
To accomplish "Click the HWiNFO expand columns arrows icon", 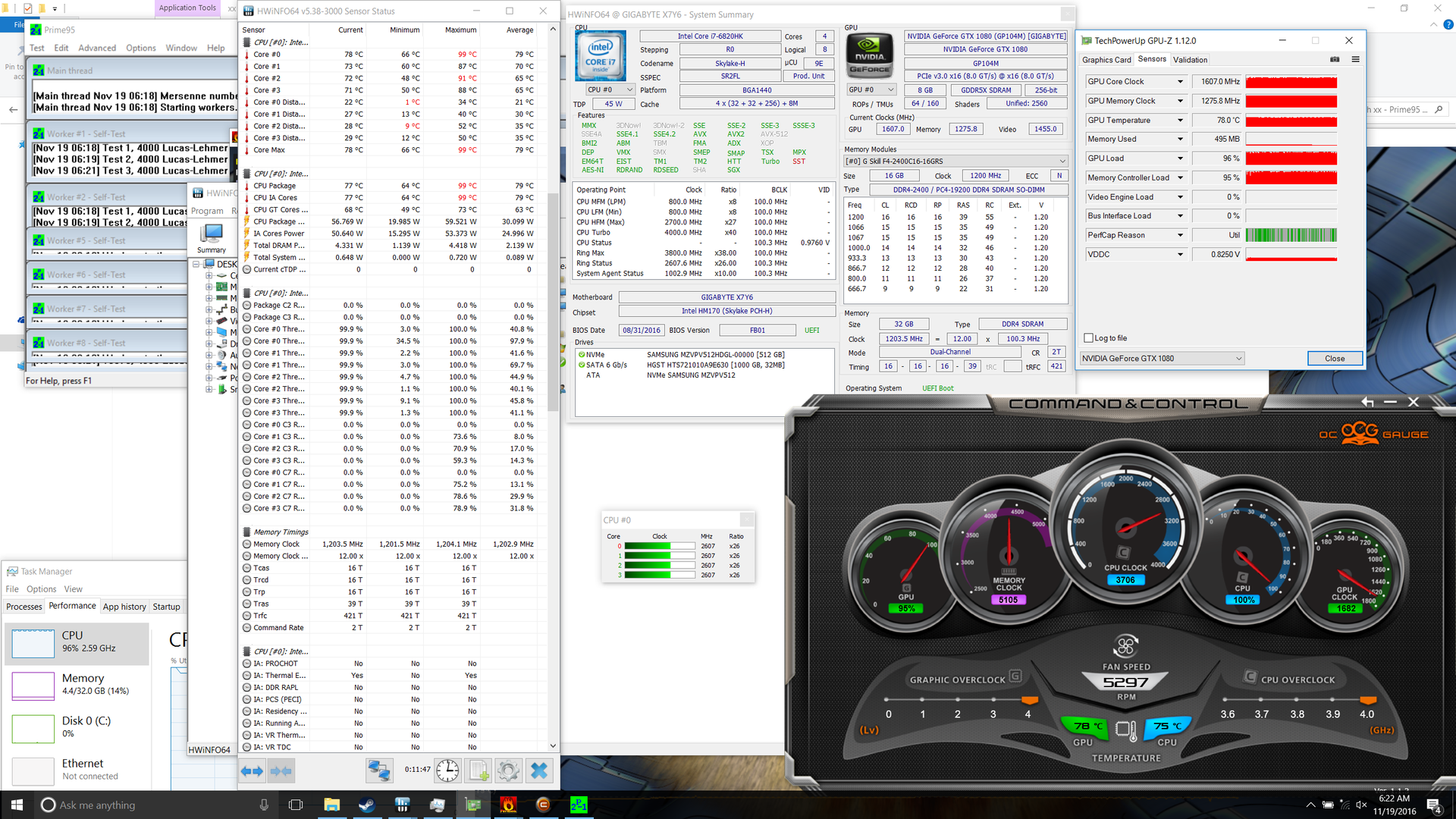I will pos(252,771).
